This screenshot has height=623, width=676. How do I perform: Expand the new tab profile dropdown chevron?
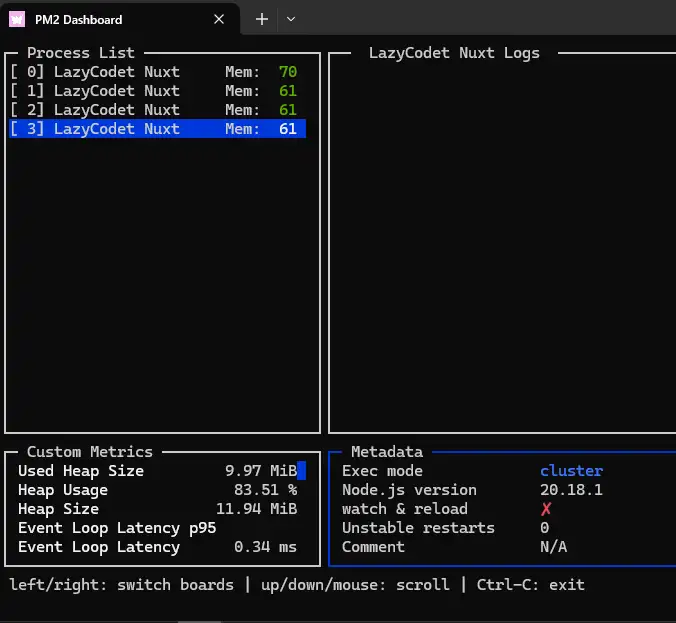click(291, 19)
